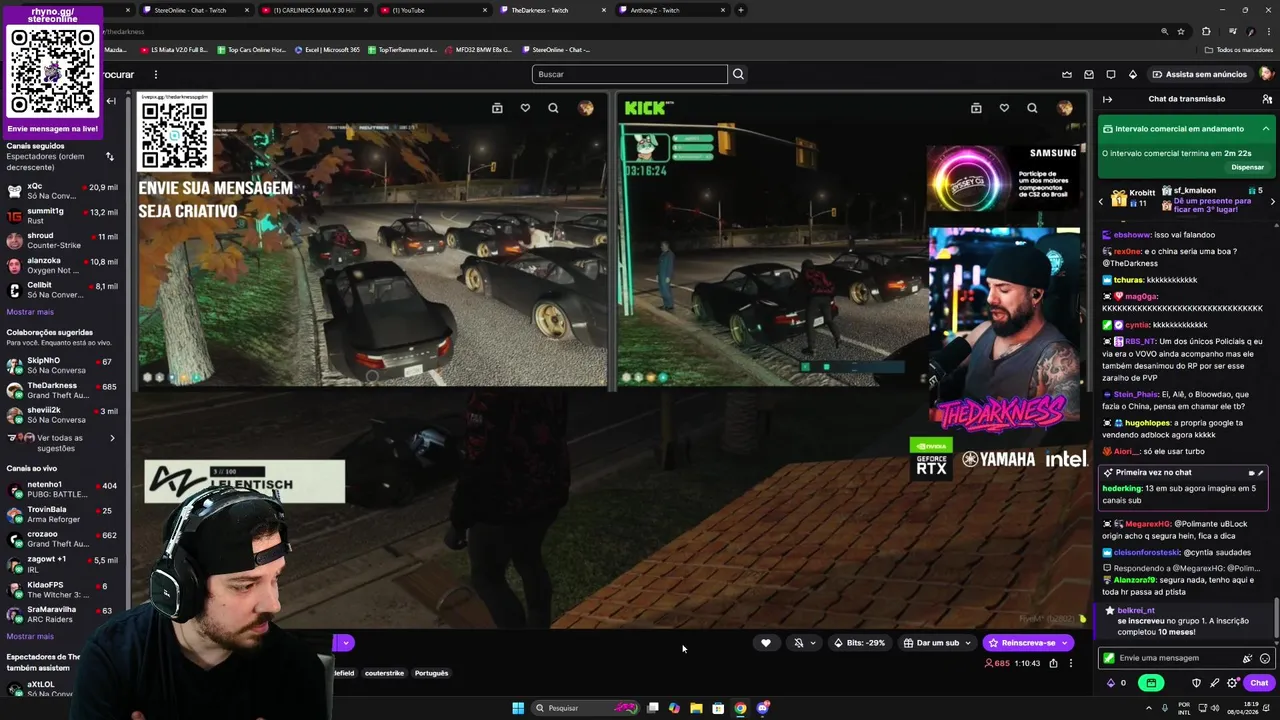Open shroud channel in sidebar
This screenshot has height=720, width=1280.
(x=62, y=240)
